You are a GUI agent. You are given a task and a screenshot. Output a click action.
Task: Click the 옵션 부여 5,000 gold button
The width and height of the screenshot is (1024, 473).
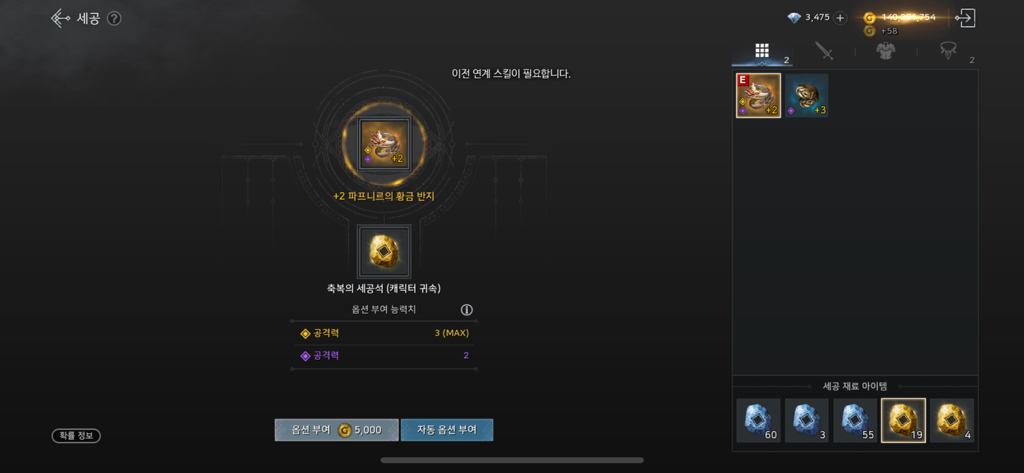coord(336,430)
